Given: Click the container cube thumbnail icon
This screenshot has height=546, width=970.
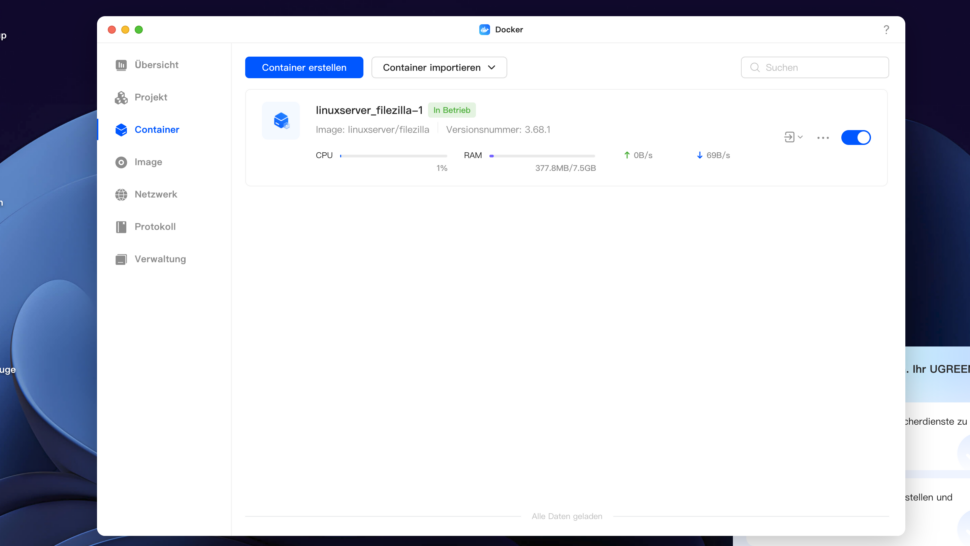Looking at the screenshot, I should pyautogui.click(x=281, y=121).
